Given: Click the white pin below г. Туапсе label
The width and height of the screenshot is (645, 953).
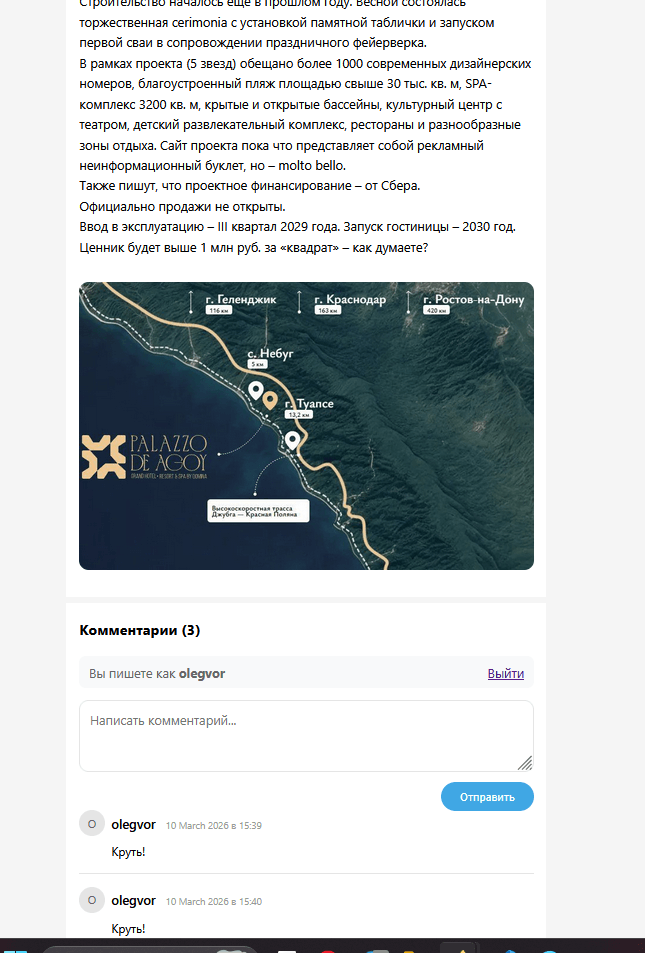Looking at the screenshot, I should click(x=292, y=440).
